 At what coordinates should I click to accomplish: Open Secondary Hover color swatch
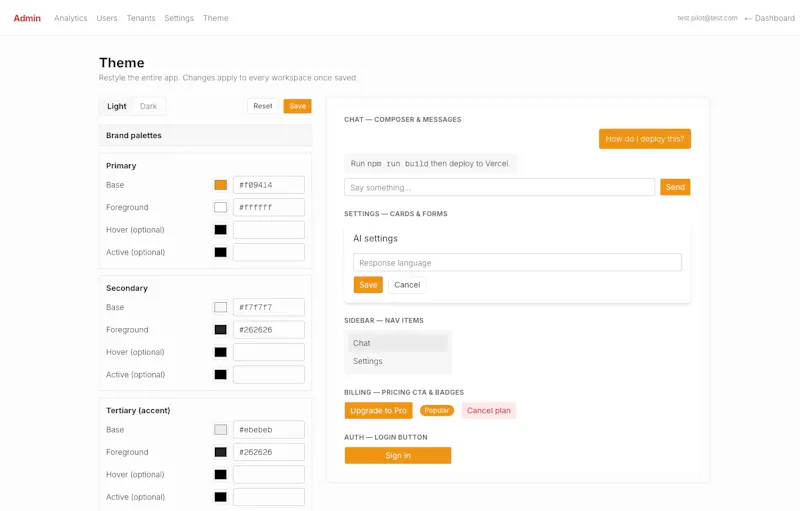220,352
